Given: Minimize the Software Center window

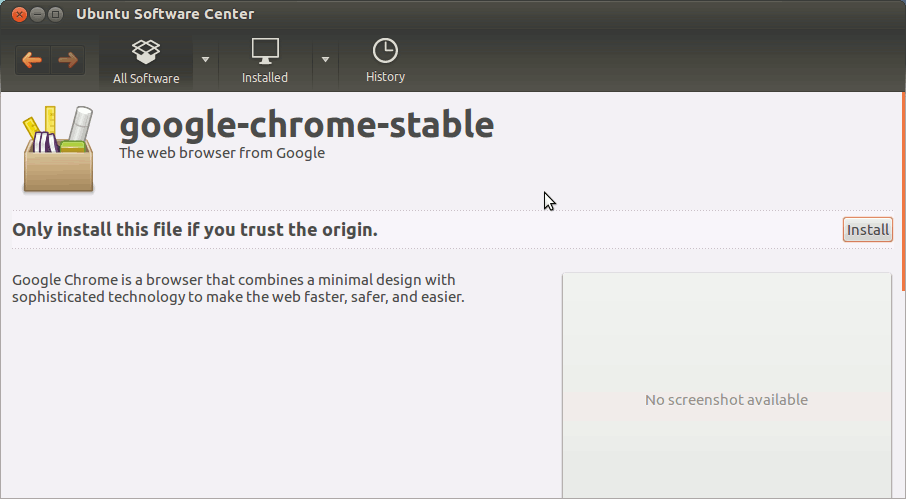Looking at the screenshot, I should [37, 14].
